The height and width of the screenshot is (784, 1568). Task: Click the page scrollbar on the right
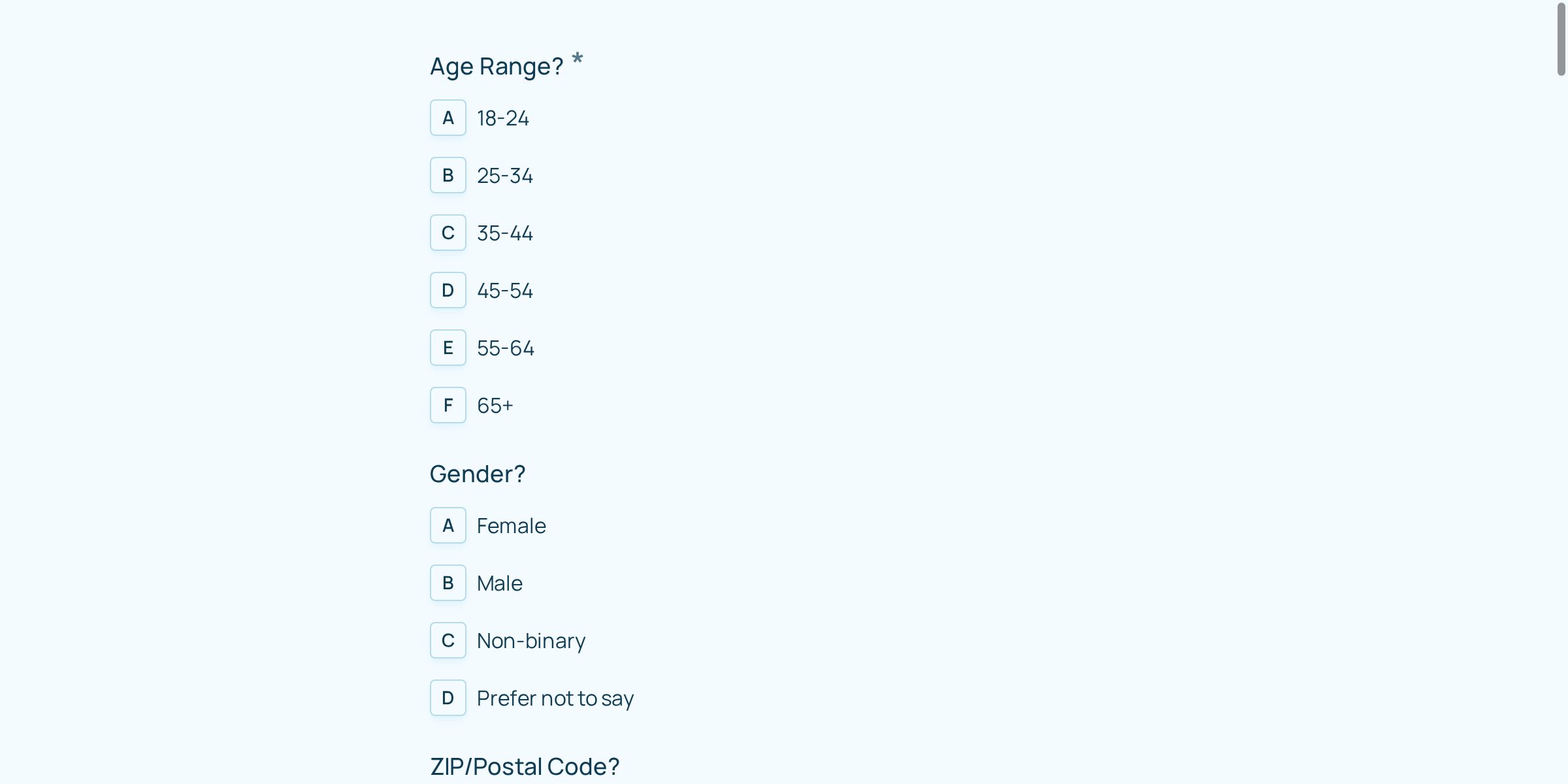[1561, 39]
